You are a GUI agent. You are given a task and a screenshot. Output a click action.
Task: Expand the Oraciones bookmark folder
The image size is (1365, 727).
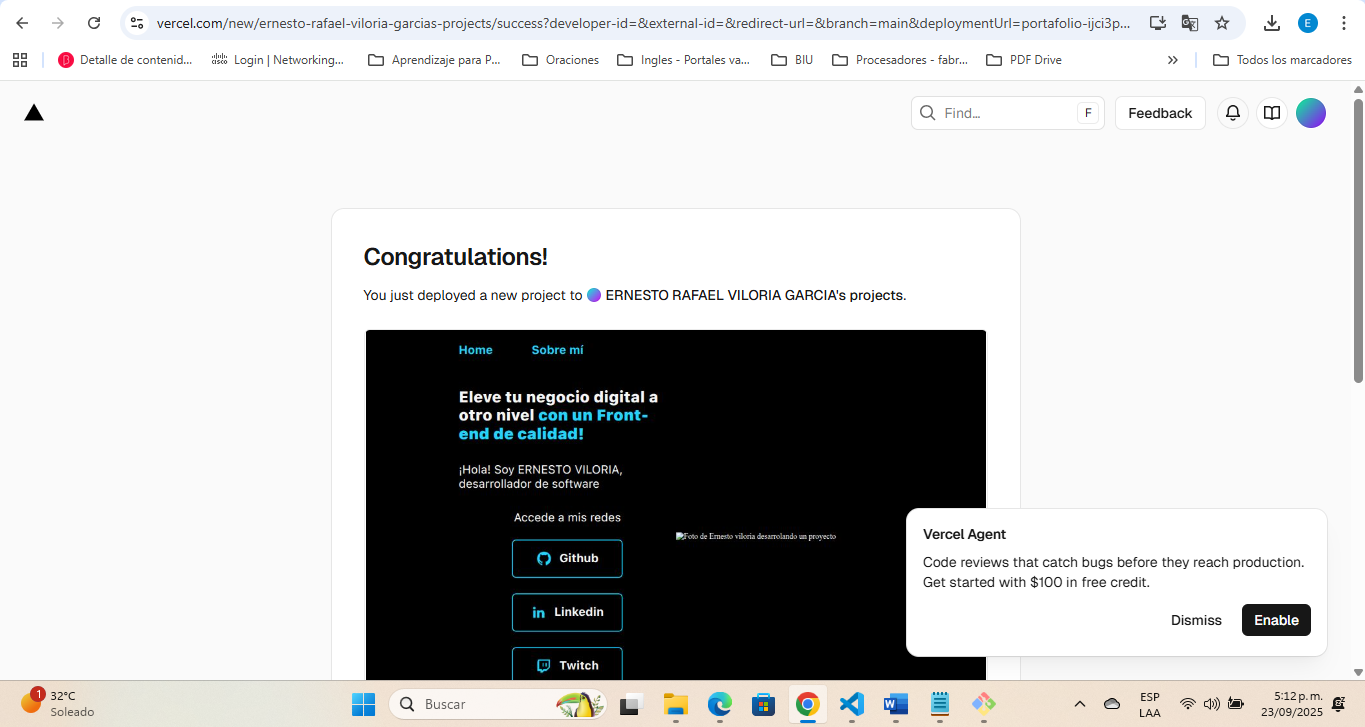pos(560,60)
